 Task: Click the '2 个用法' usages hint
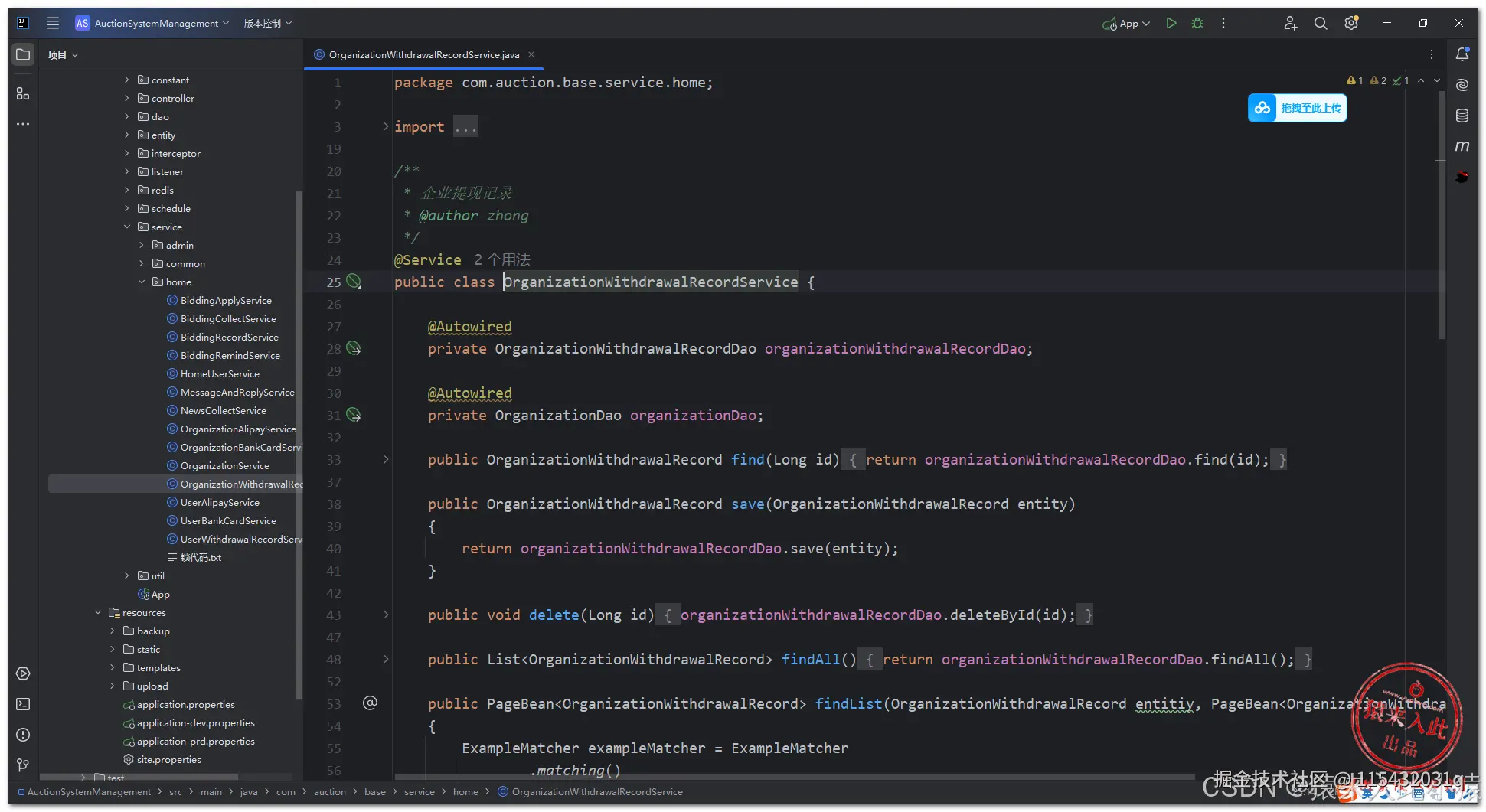501,259
